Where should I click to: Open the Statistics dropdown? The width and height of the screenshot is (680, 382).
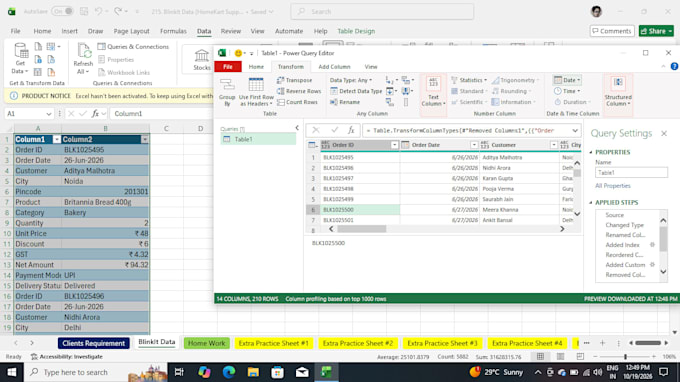point(469,80)
